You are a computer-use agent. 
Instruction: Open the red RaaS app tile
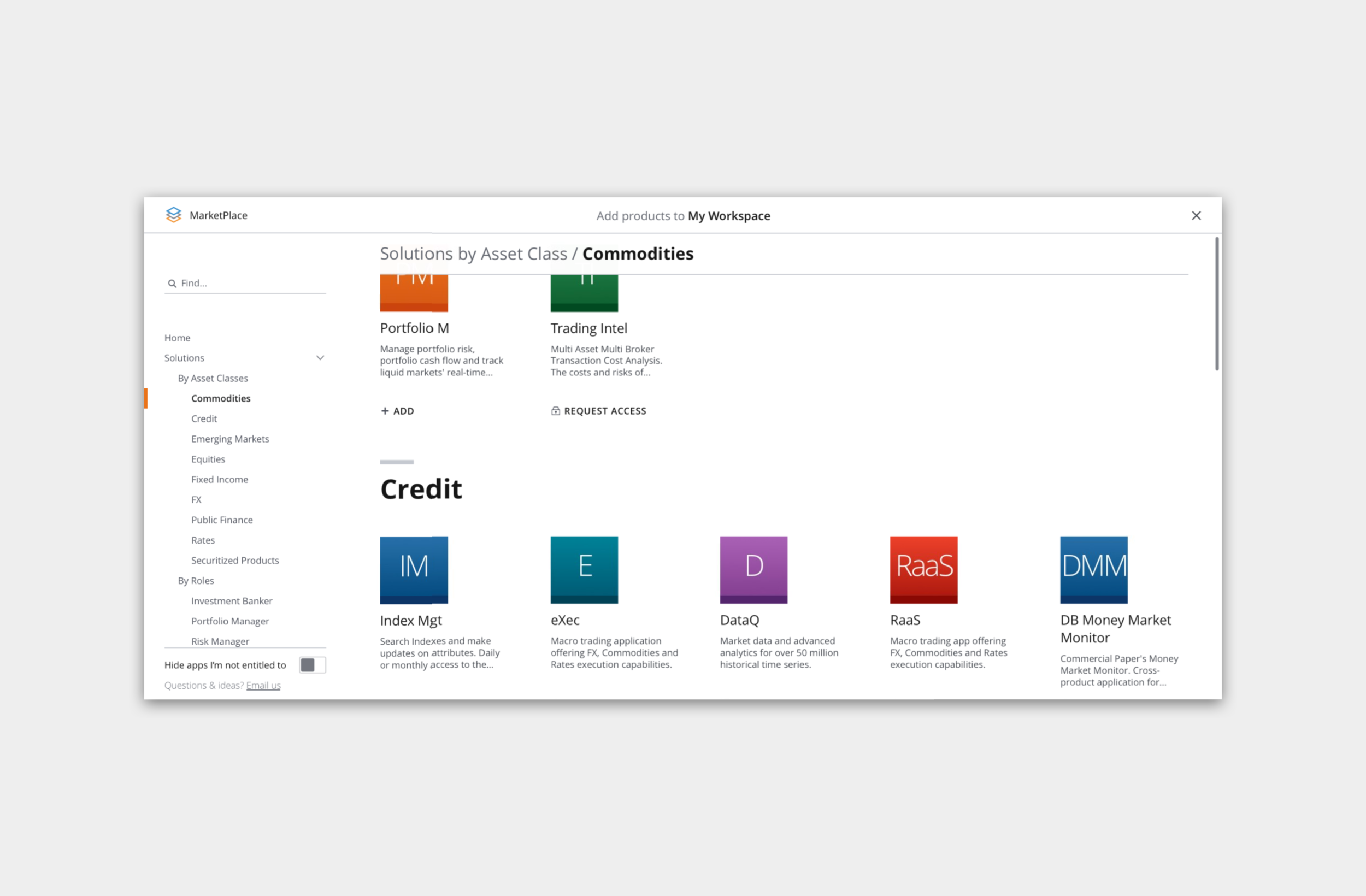923,569
